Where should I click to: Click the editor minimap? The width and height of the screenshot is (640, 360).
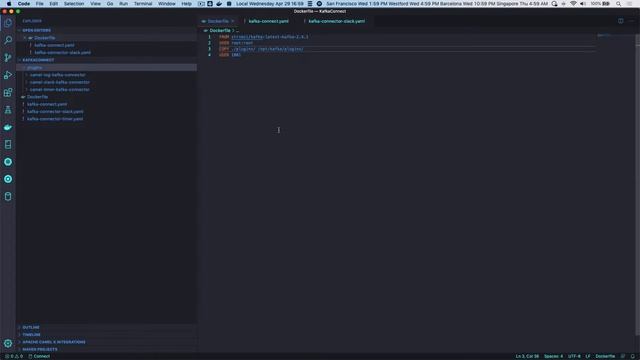point(604,36)
